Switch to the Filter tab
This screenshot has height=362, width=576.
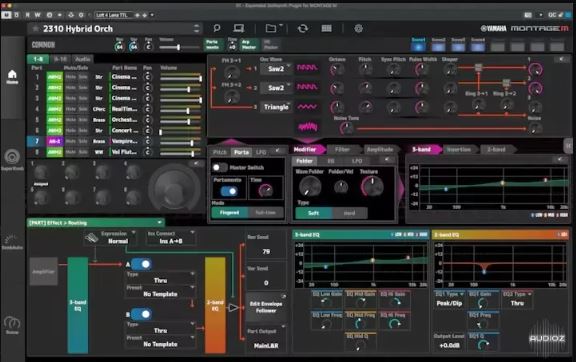(342, 149)
